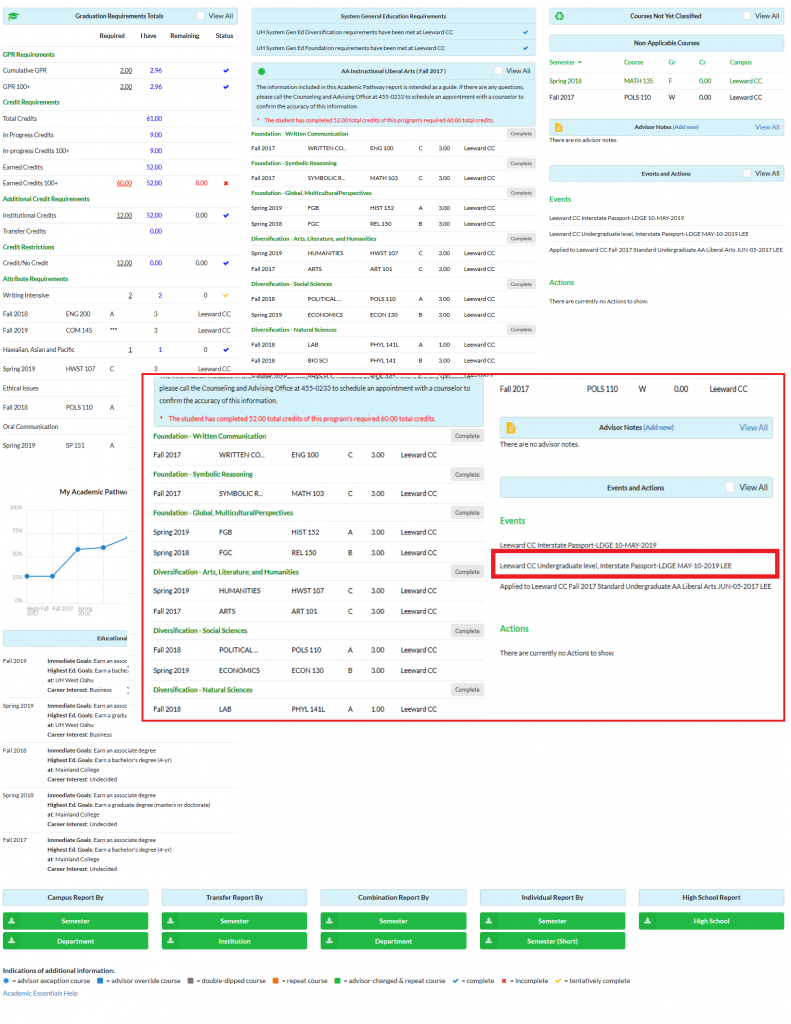Screen dimensions: 791x1024
Task: Open Individual Report By Semester report
Action: coord(552,921)
